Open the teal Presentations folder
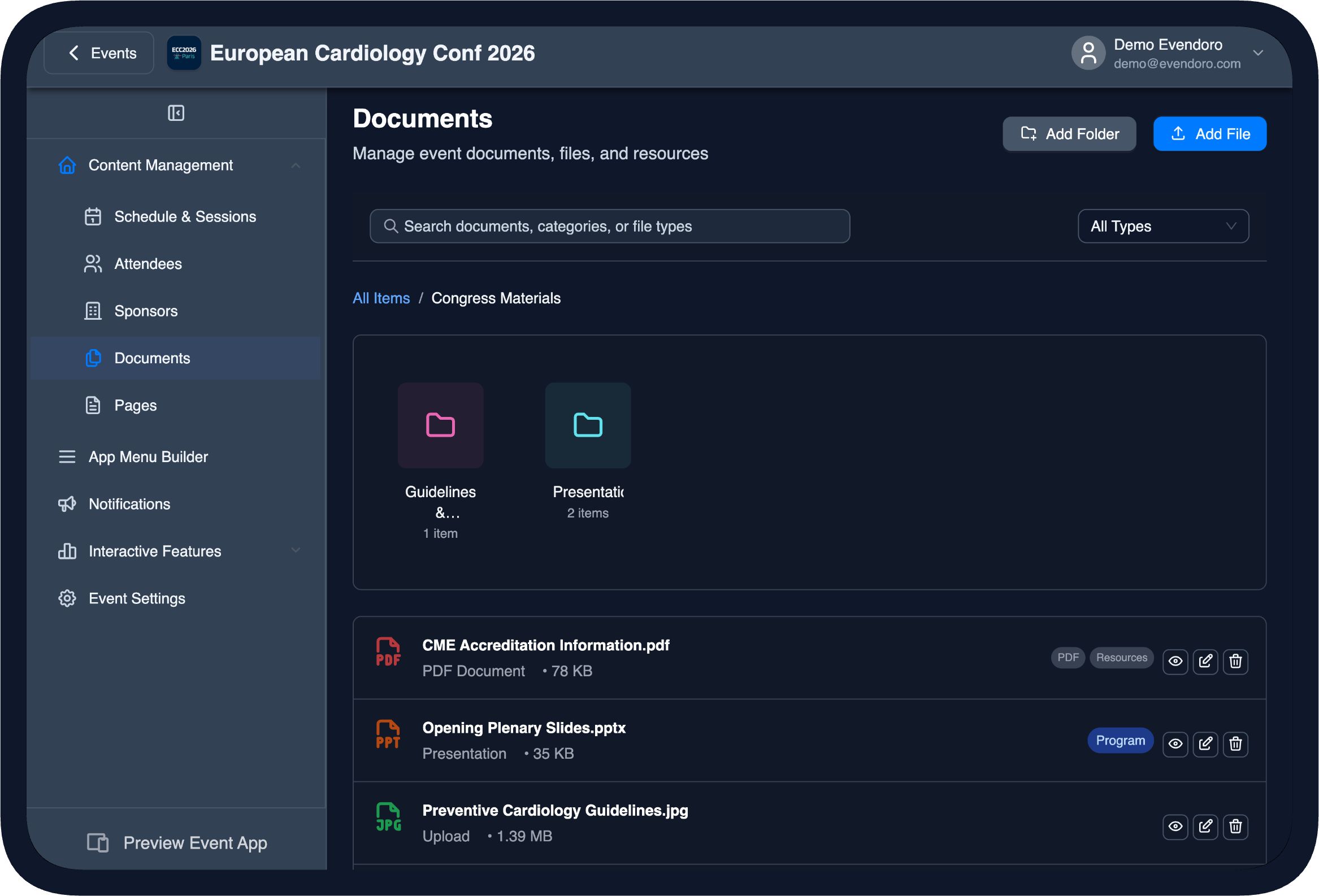Viewport: 1319px width, 896px height. coord(588,425)
